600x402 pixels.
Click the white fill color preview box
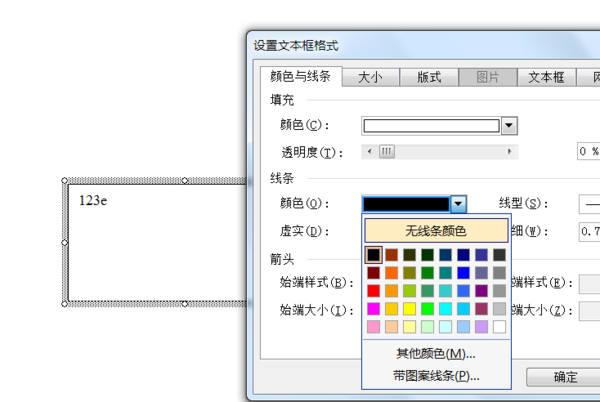click(x=431, y=125)
